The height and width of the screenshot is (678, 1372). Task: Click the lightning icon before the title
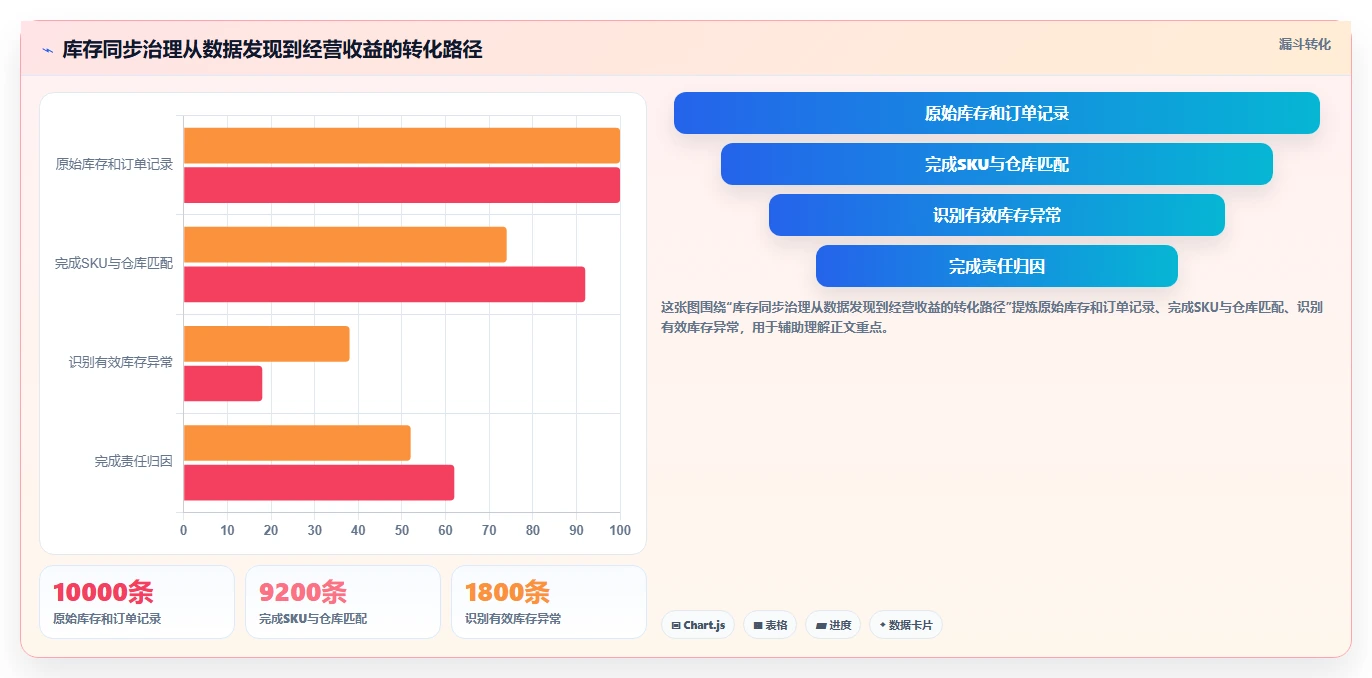(47, 49)
